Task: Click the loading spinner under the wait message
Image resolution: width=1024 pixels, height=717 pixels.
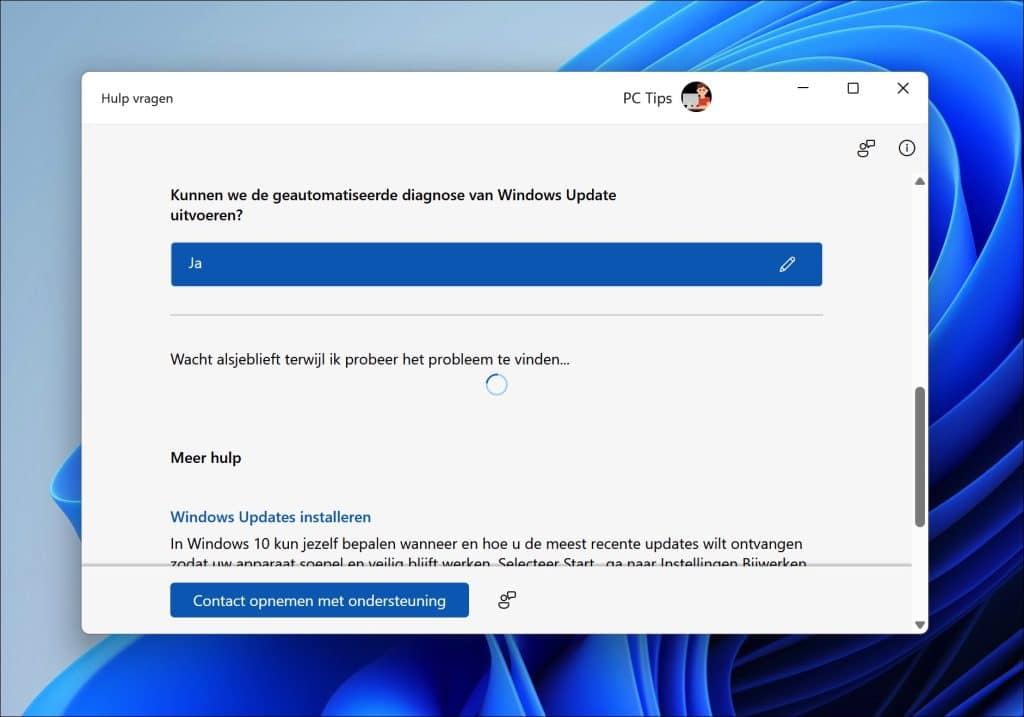Action: coord(496,385)
